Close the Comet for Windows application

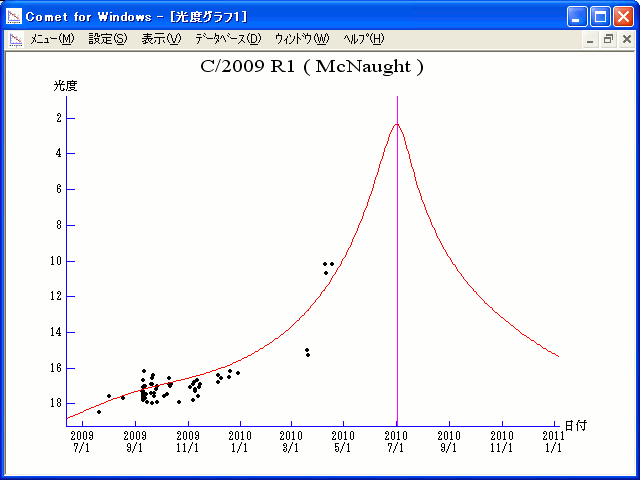[623, 16]
